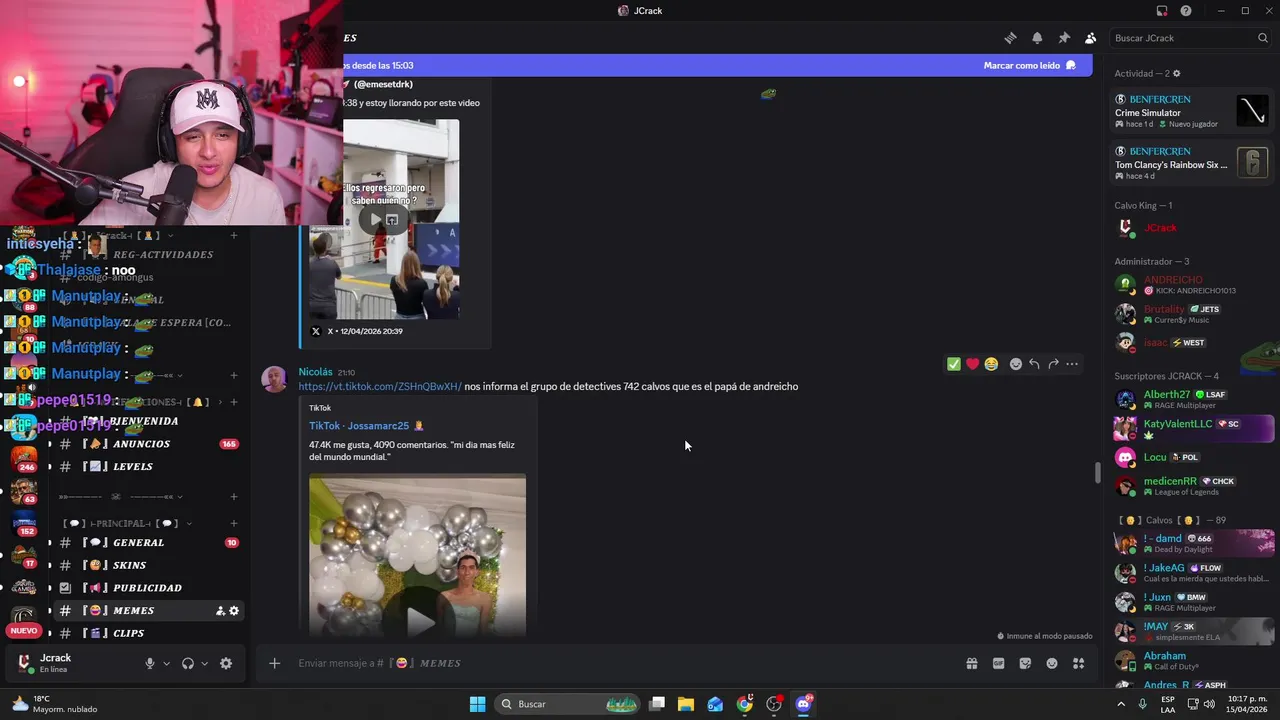Switch to the GENERAL channel
The width and height of the screenshot is (1280, 720).
pyautogui.click(x=150, y=543)
